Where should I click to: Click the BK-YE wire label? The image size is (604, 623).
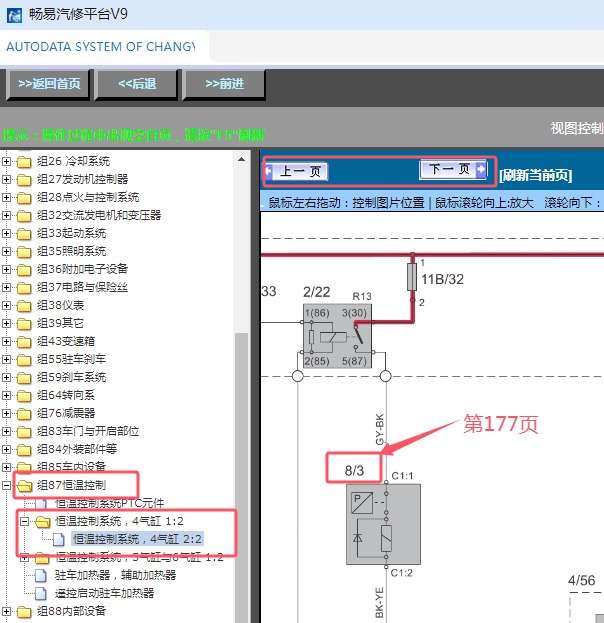point(379,602)
